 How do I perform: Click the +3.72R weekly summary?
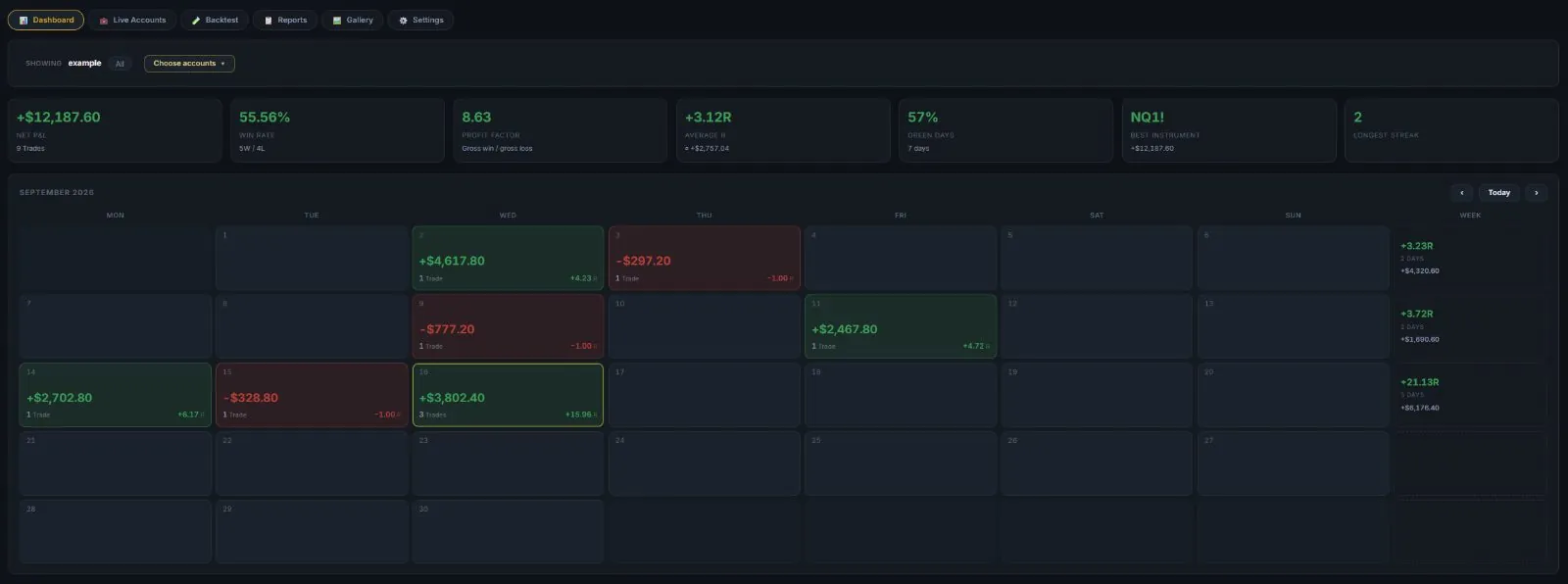pos(1470,326)
